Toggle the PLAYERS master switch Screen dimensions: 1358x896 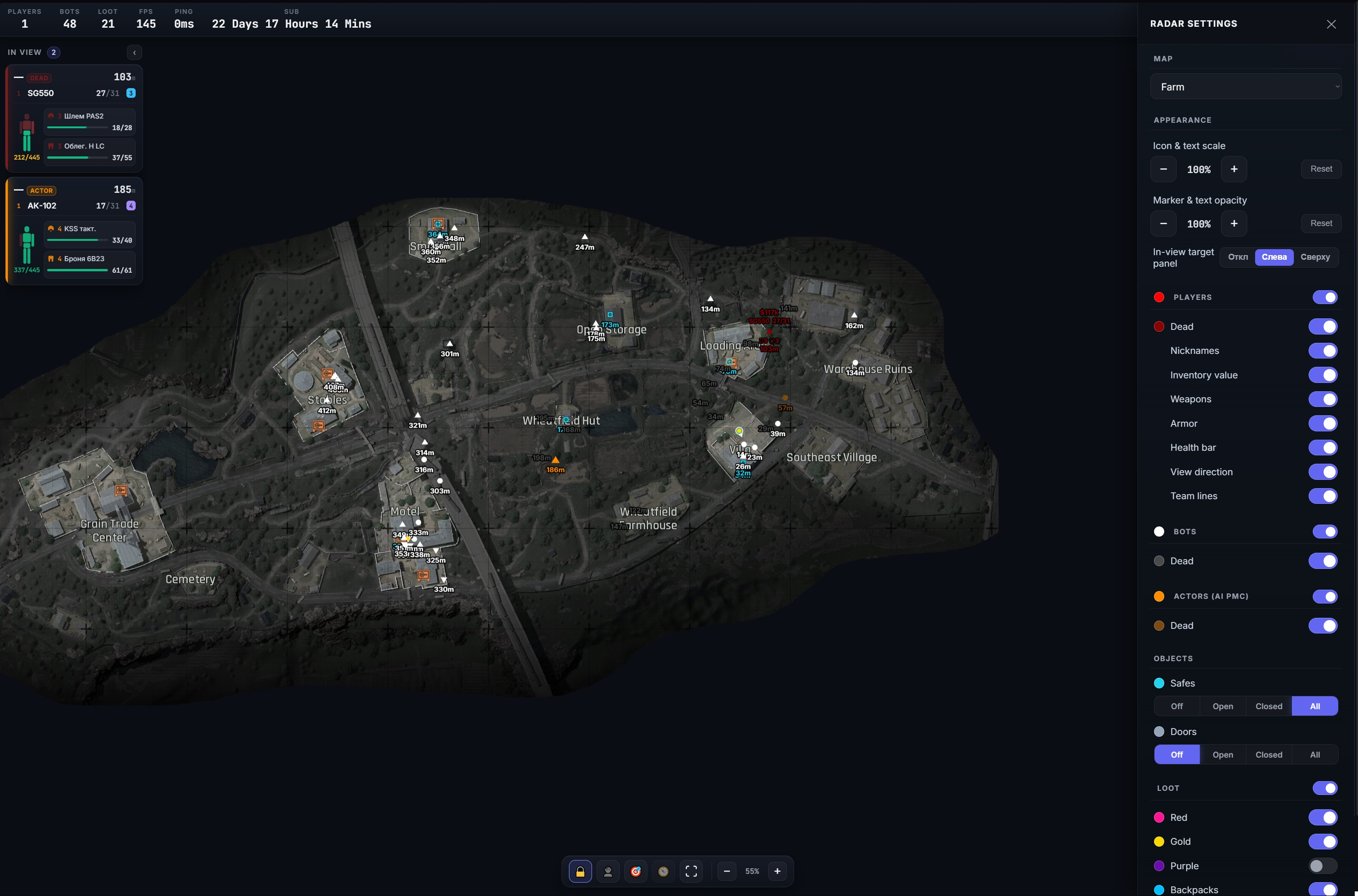coord(1324,297)
